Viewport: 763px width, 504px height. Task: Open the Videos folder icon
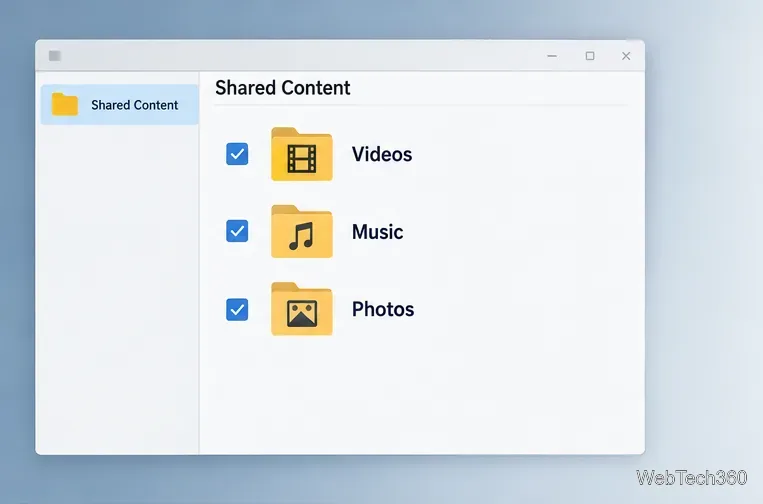(302, 154)
